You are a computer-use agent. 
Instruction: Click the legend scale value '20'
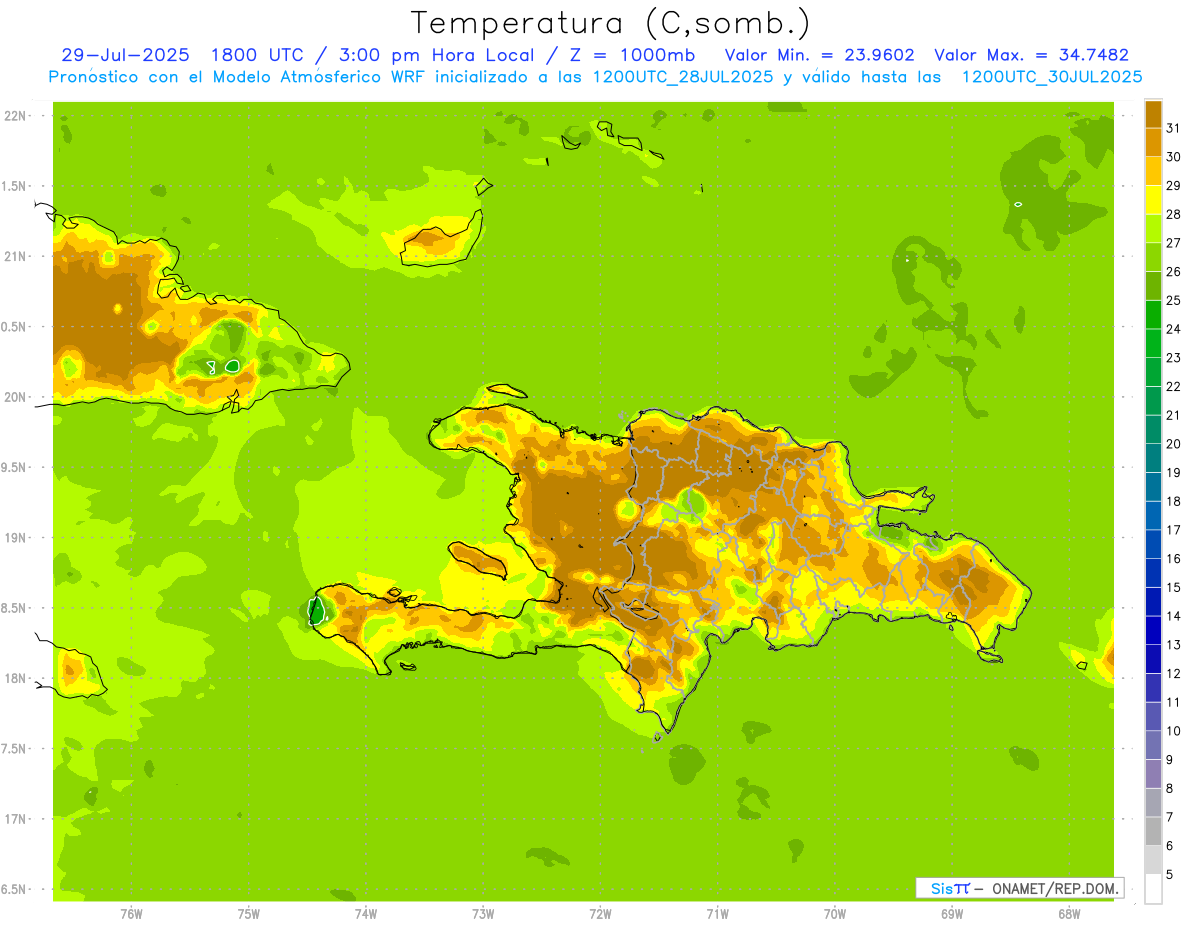(x=1173, y=444)
